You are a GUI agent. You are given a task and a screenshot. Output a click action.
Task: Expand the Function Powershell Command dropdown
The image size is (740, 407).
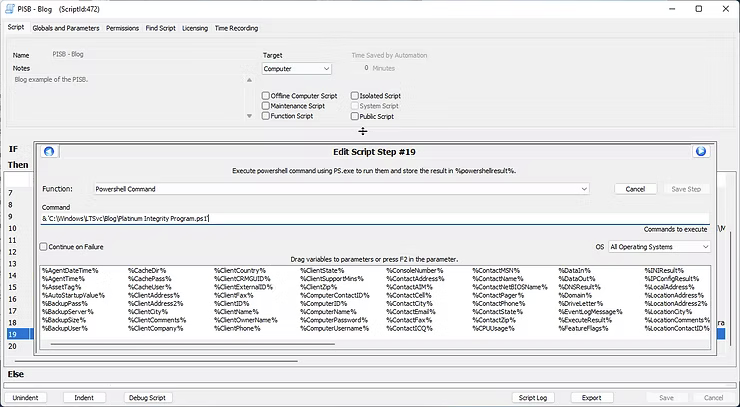[341, 189]
